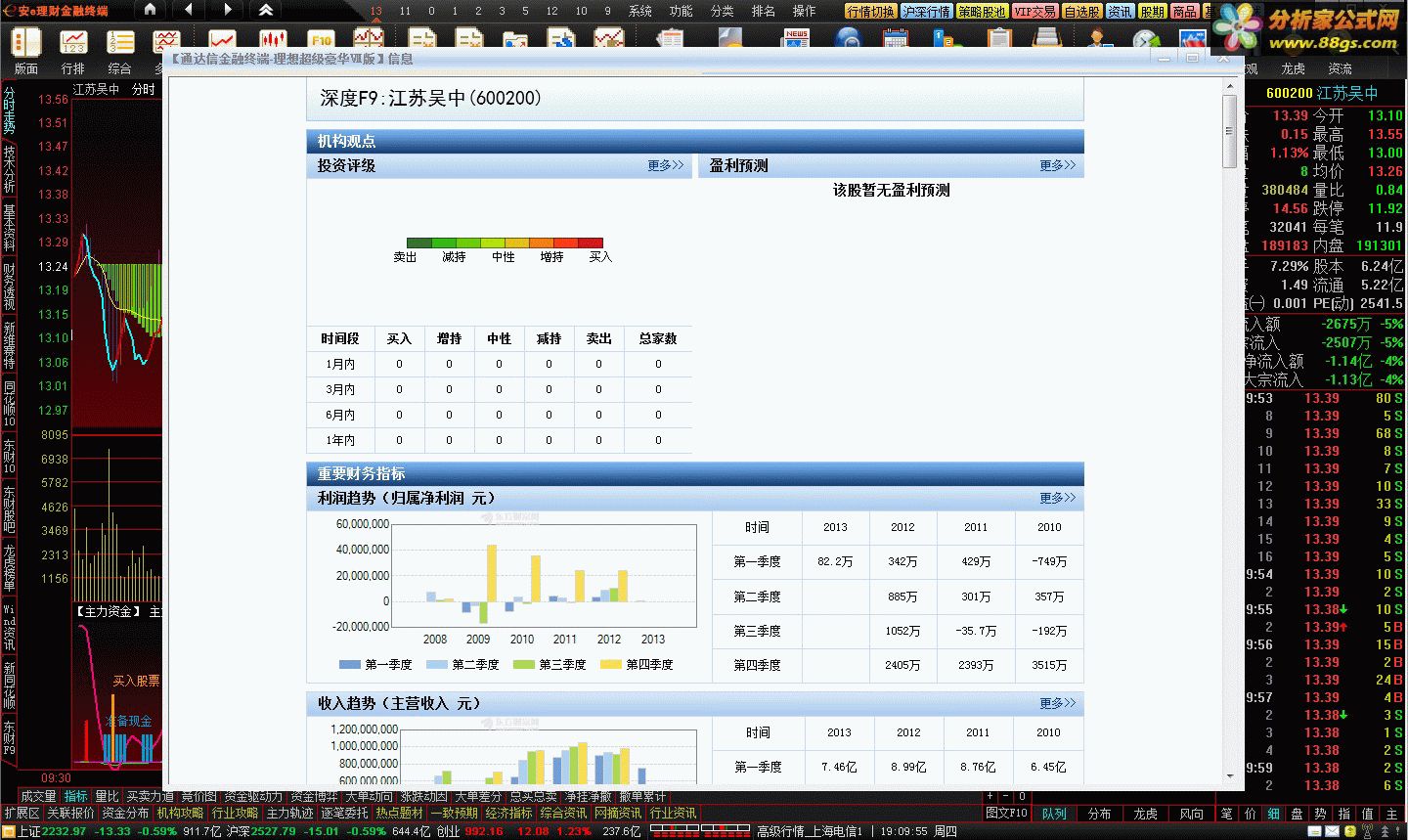Expand the 扩展区 panel

click(x=22, y=814)
